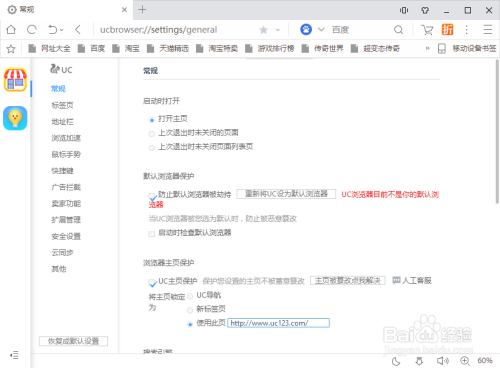Screen dimensions: 500x368
Task: Open 淘宝 bookmark
Action: (x=126, y=49)
